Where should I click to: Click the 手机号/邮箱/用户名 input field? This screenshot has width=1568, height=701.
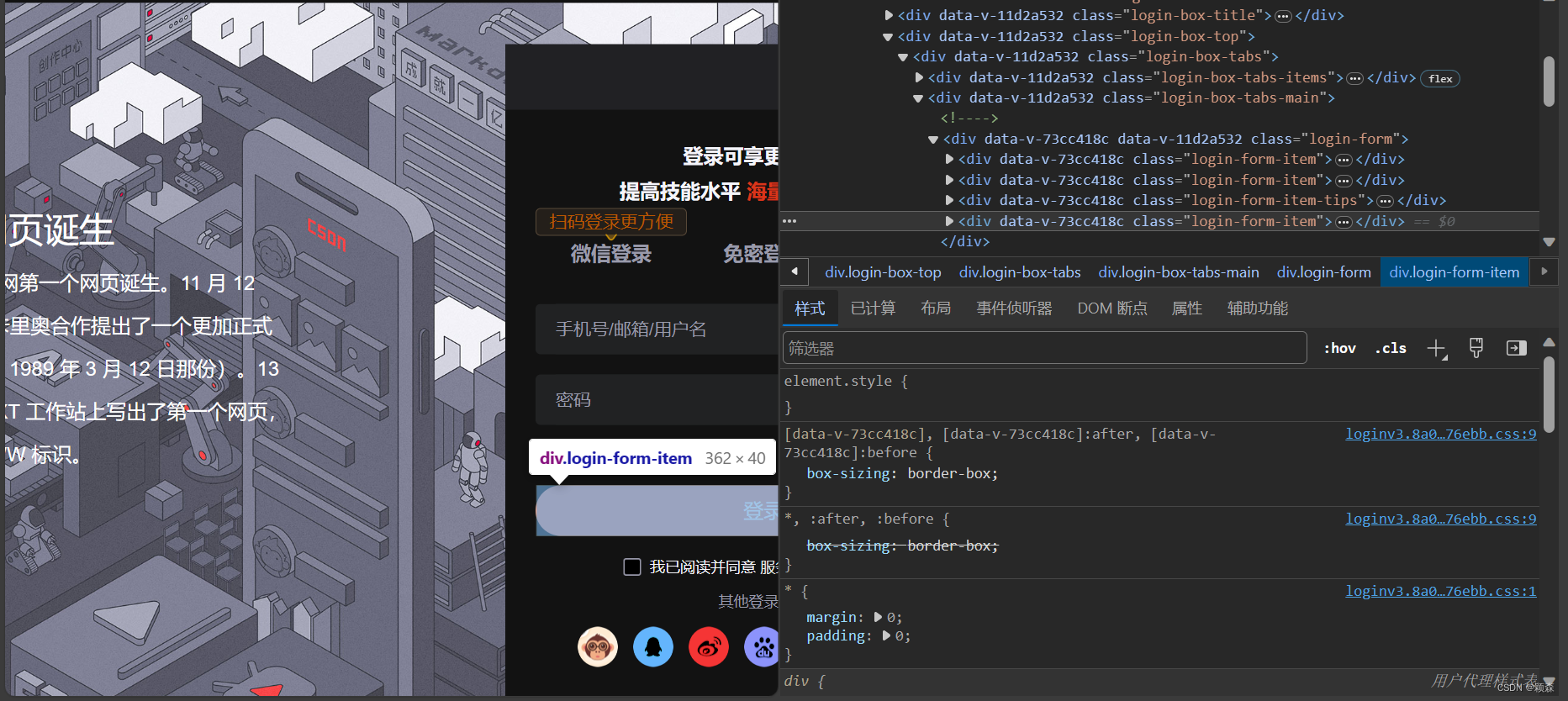point(657,329)
